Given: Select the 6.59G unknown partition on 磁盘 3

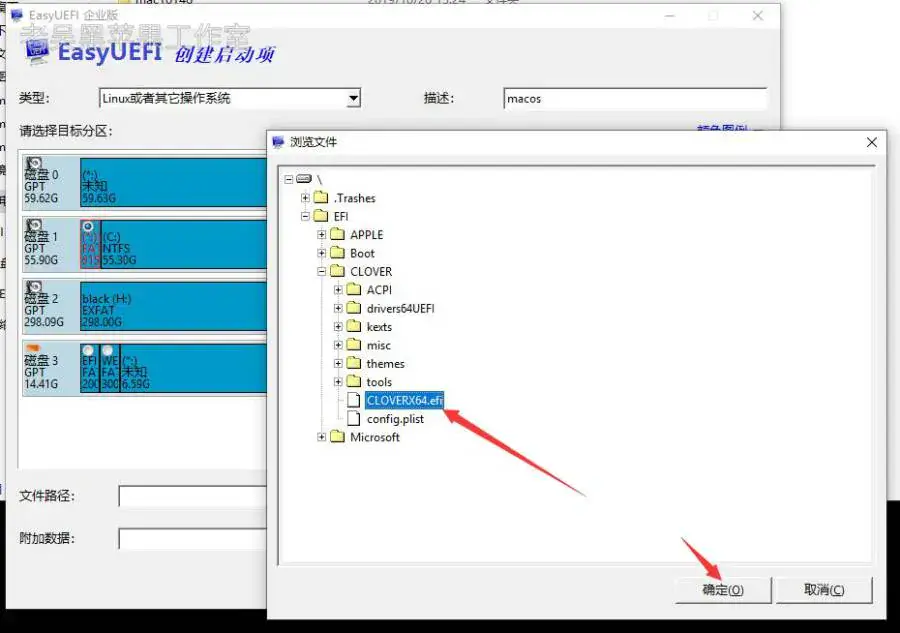Looking at the screenshot, I should 193,368.
